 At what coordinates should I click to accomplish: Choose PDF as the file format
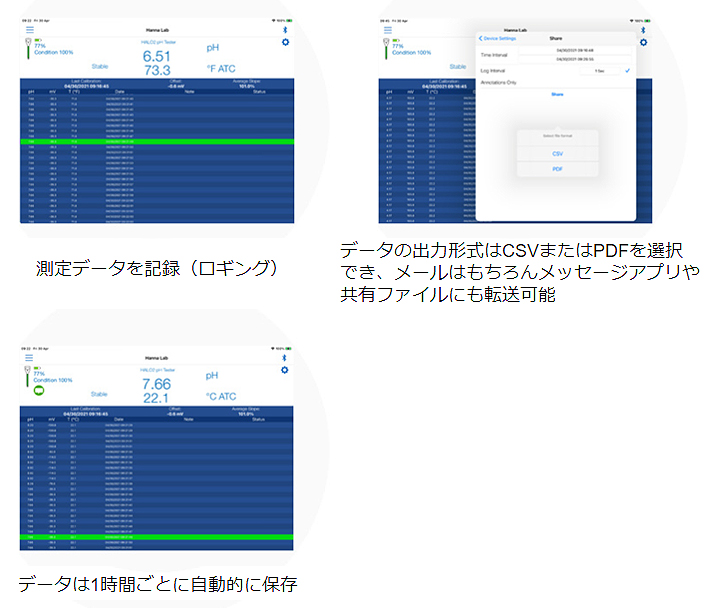coord(557,170)
